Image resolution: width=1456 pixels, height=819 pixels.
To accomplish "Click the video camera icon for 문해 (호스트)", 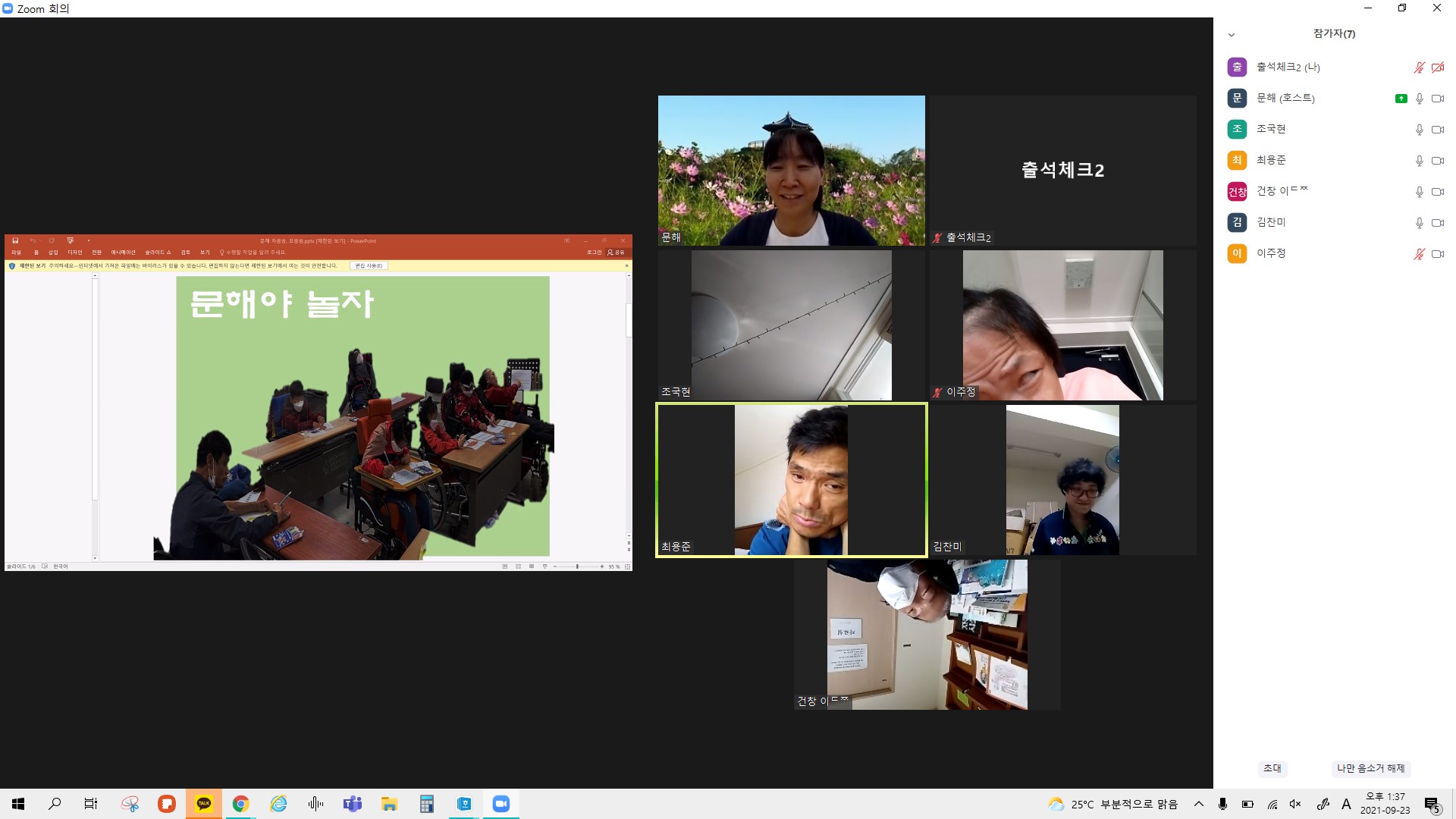I will tap(1437, 99).
